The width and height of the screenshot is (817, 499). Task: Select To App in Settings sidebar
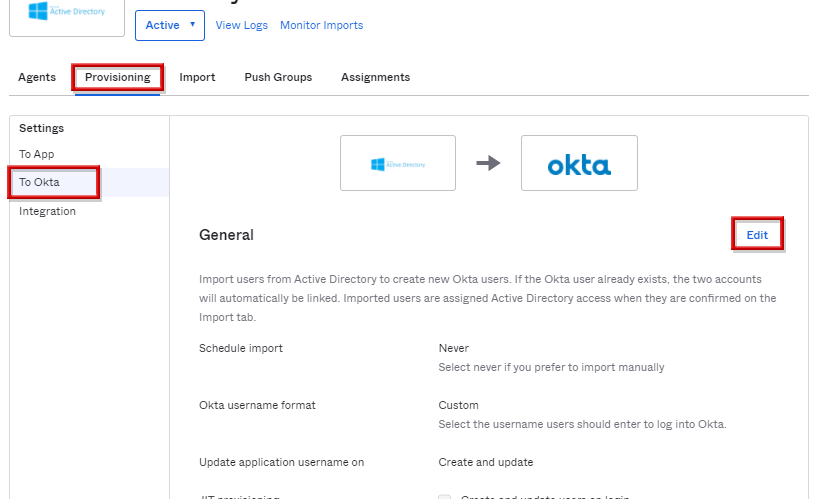(x=37, y=154)
